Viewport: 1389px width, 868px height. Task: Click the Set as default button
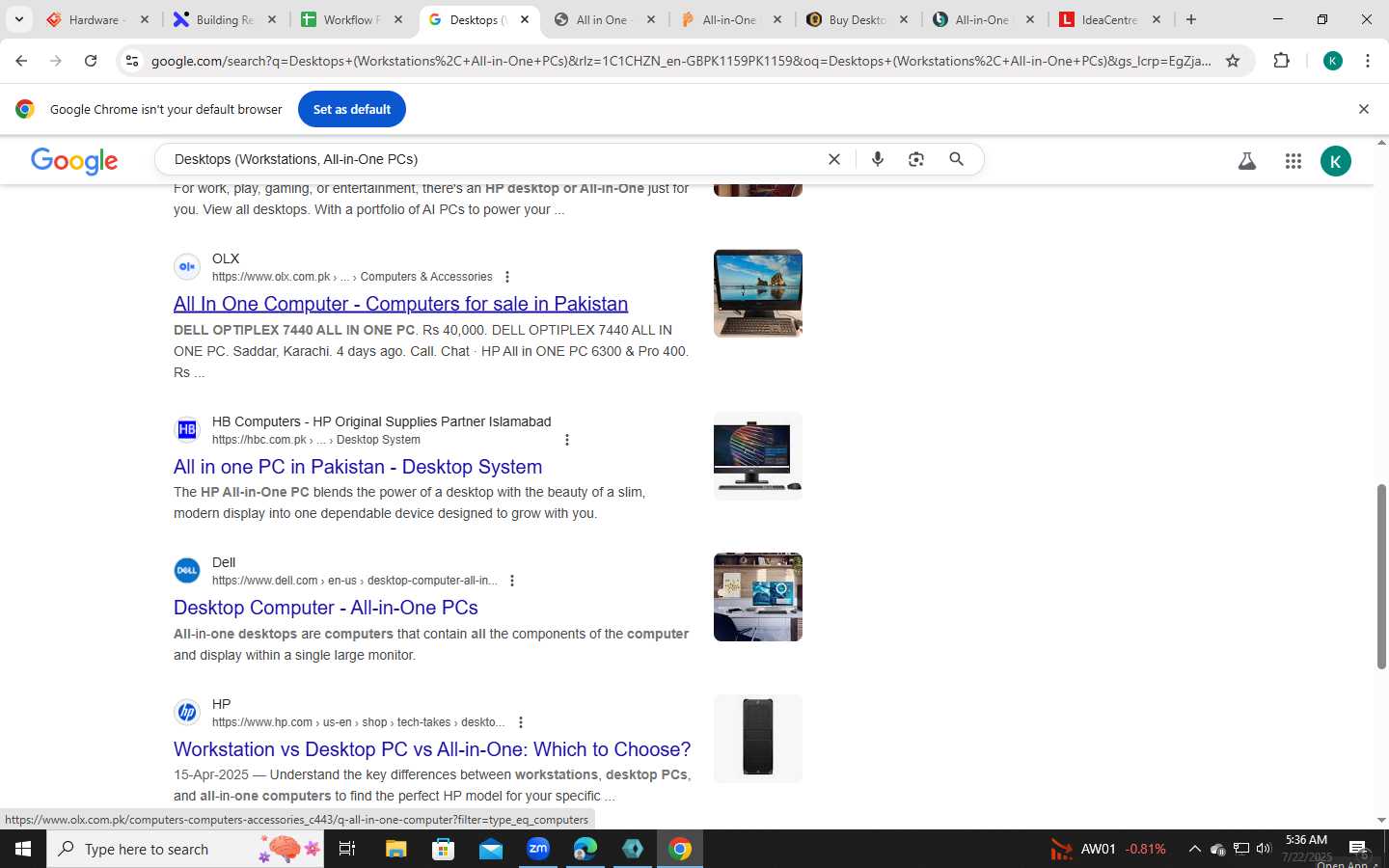click(x=352, y=109)
